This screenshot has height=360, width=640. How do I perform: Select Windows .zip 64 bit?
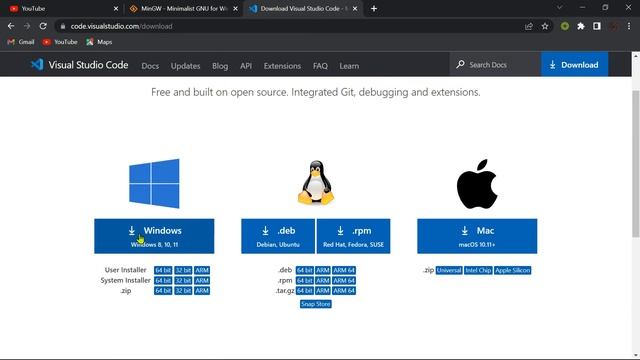163,291
